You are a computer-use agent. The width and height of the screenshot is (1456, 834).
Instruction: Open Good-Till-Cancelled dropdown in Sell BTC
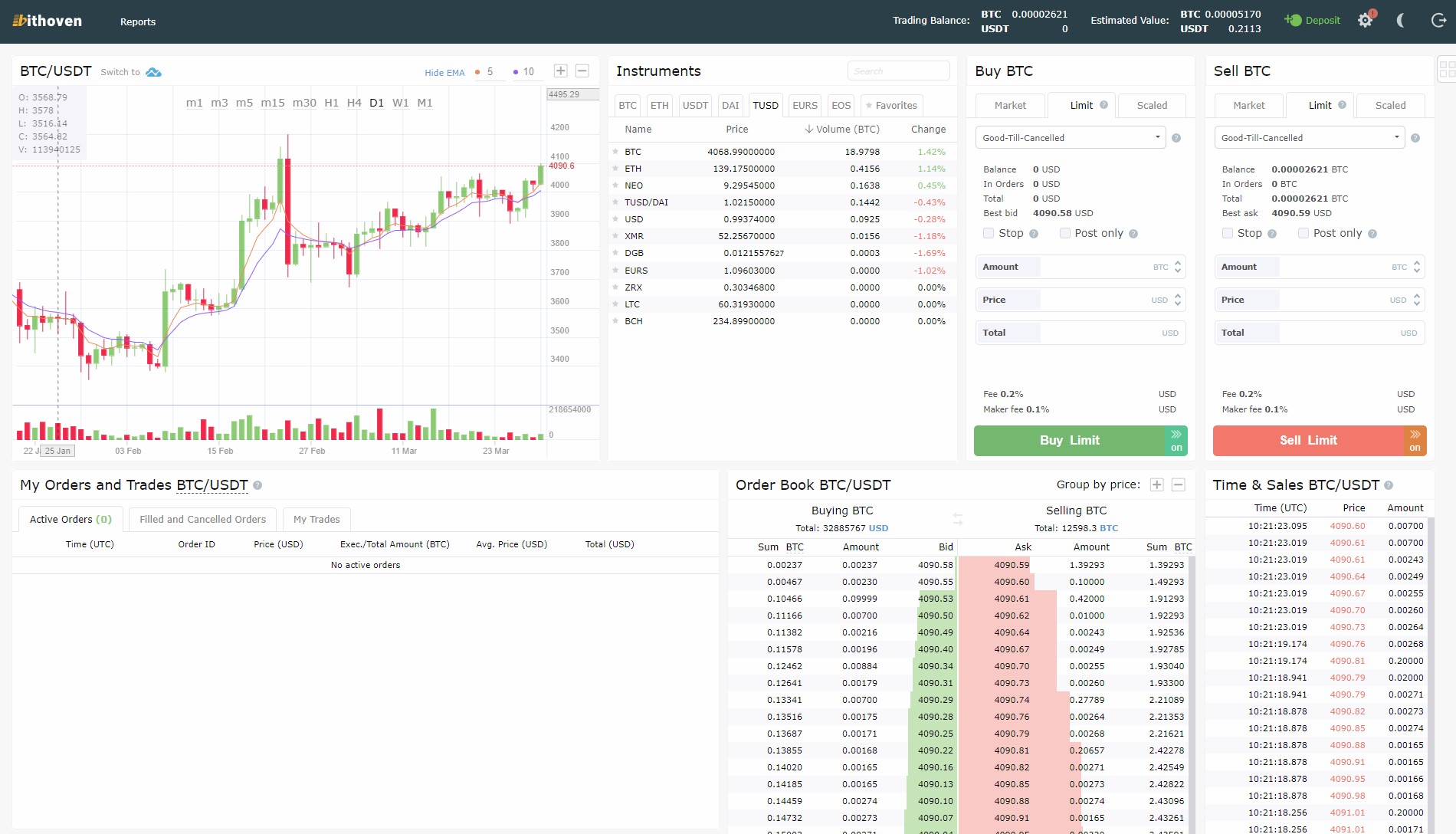1309,138
